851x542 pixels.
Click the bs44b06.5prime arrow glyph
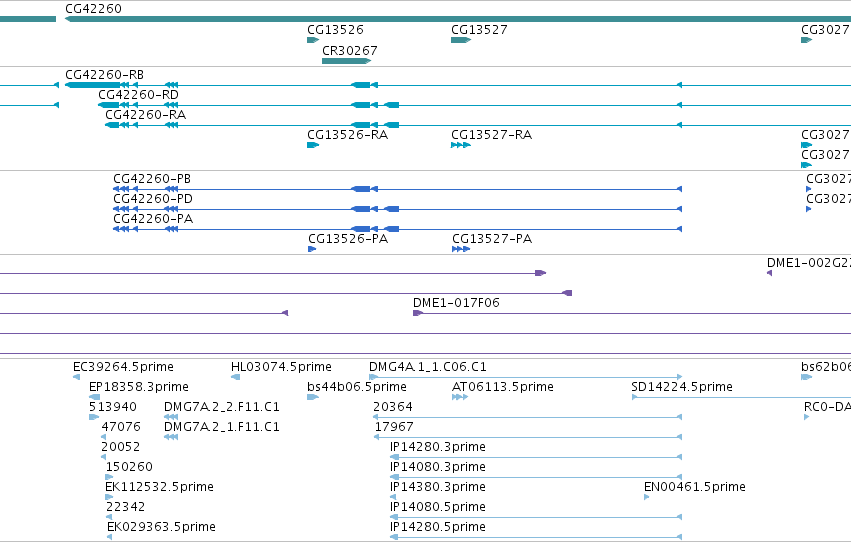coord(313,397)
